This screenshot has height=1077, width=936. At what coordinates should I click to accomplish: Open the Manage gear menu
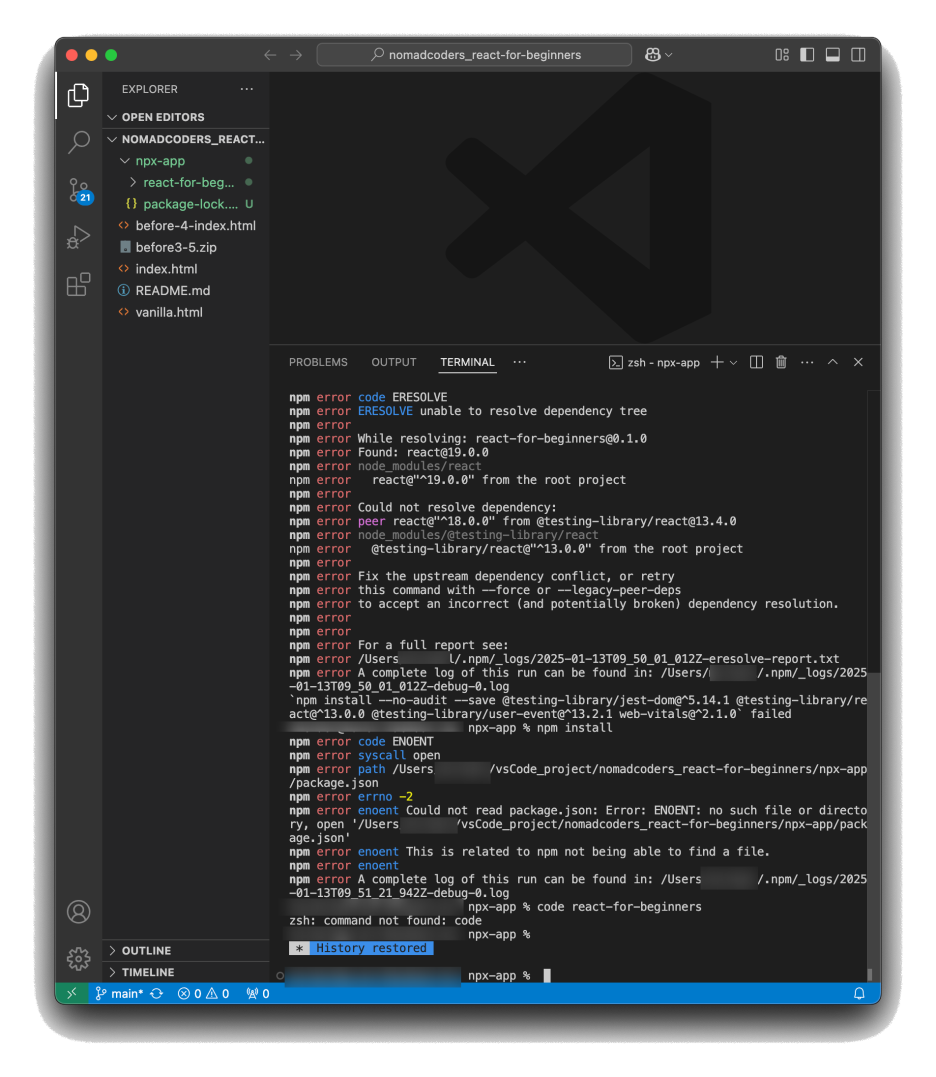(78, 959)
